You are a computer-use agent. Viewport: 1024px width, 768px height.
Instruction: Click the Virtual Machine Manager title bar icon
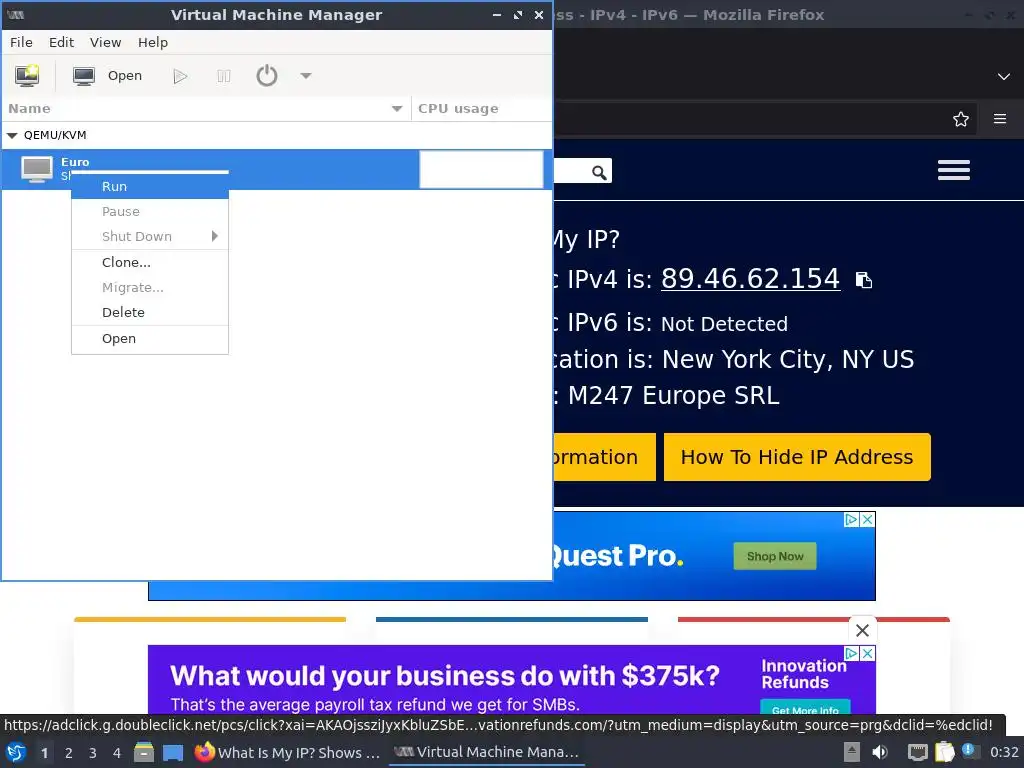(x=16, y=15)
